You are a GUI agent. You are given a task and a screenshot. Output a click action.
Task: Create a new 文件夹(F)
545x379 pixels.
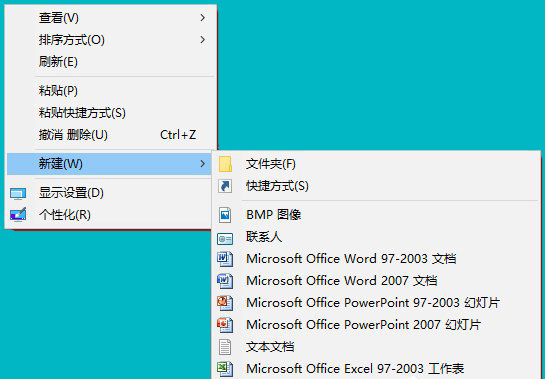[376, 164]
